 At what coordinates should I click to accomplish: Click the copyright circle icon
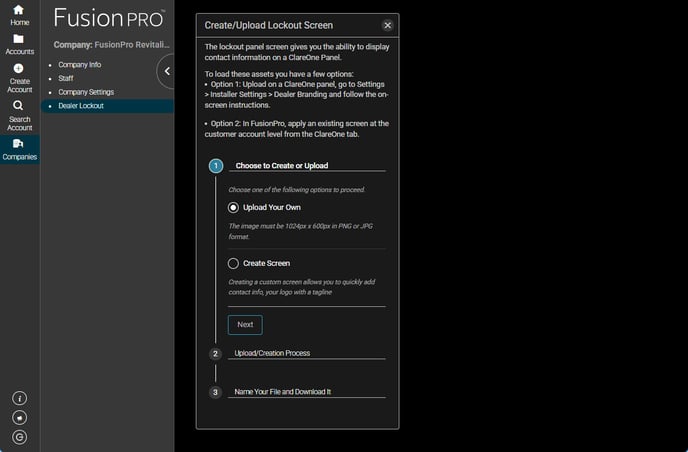[19, 437]
